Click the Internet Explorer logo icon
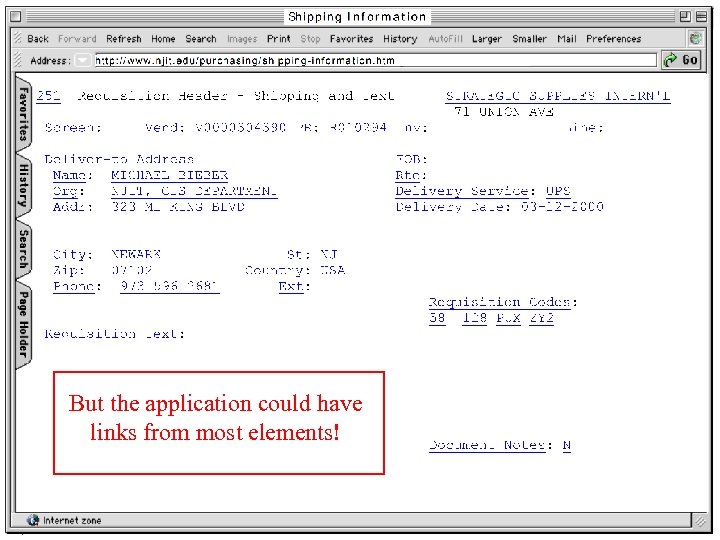720x540 pixels. tap(696, 38)
